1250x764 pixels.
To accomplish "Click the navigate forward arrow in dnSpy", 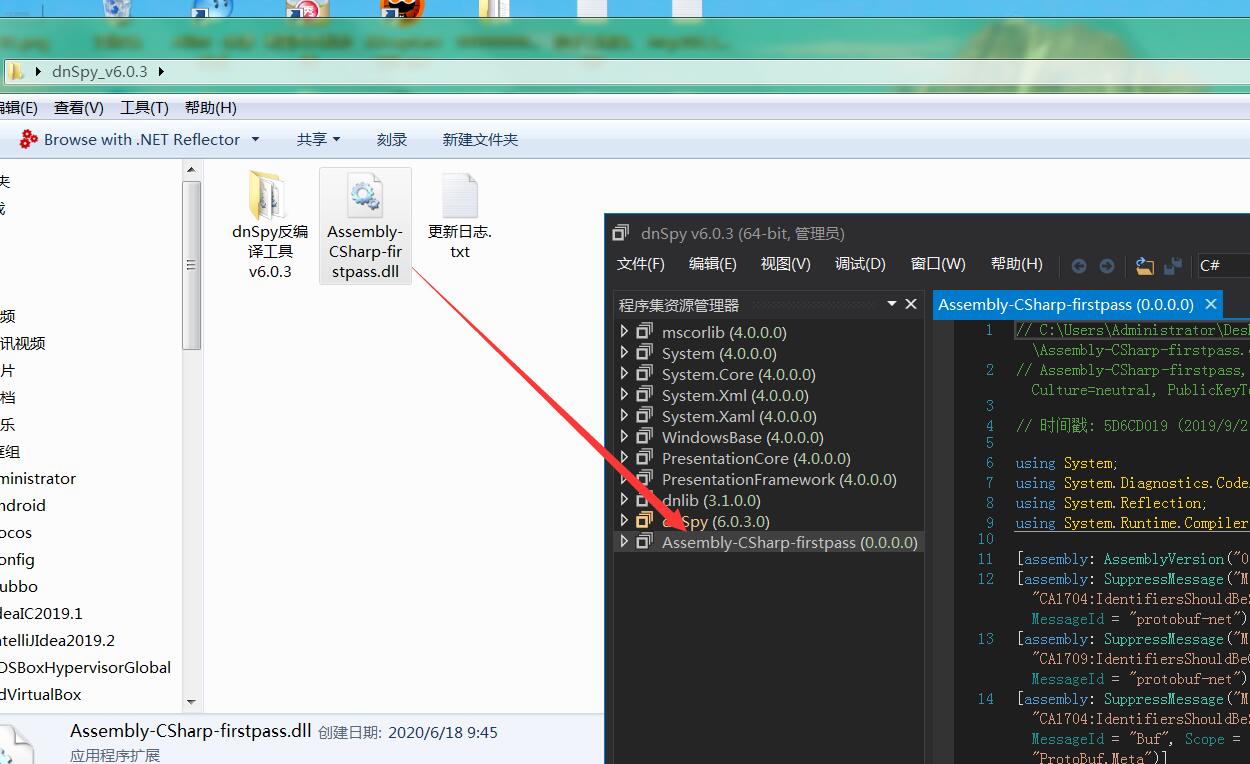I will click(x=1107, y=266).
